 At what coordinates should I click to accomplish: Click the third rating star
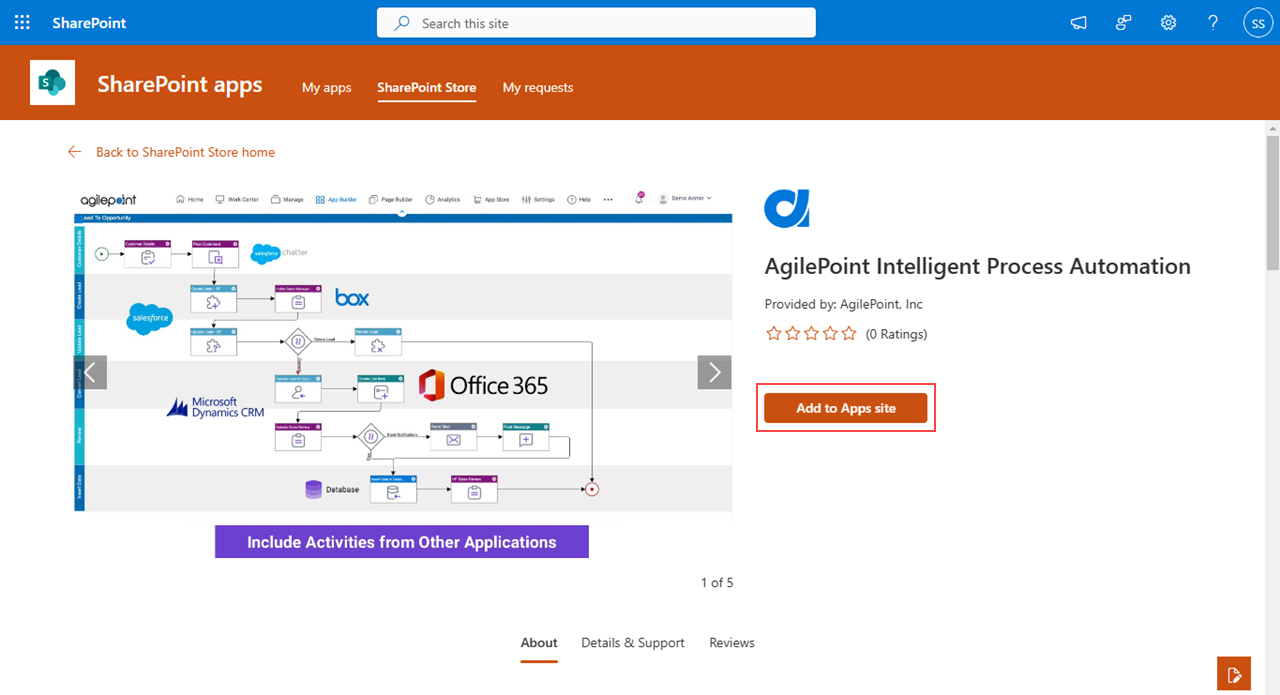[x=811, y=334]
